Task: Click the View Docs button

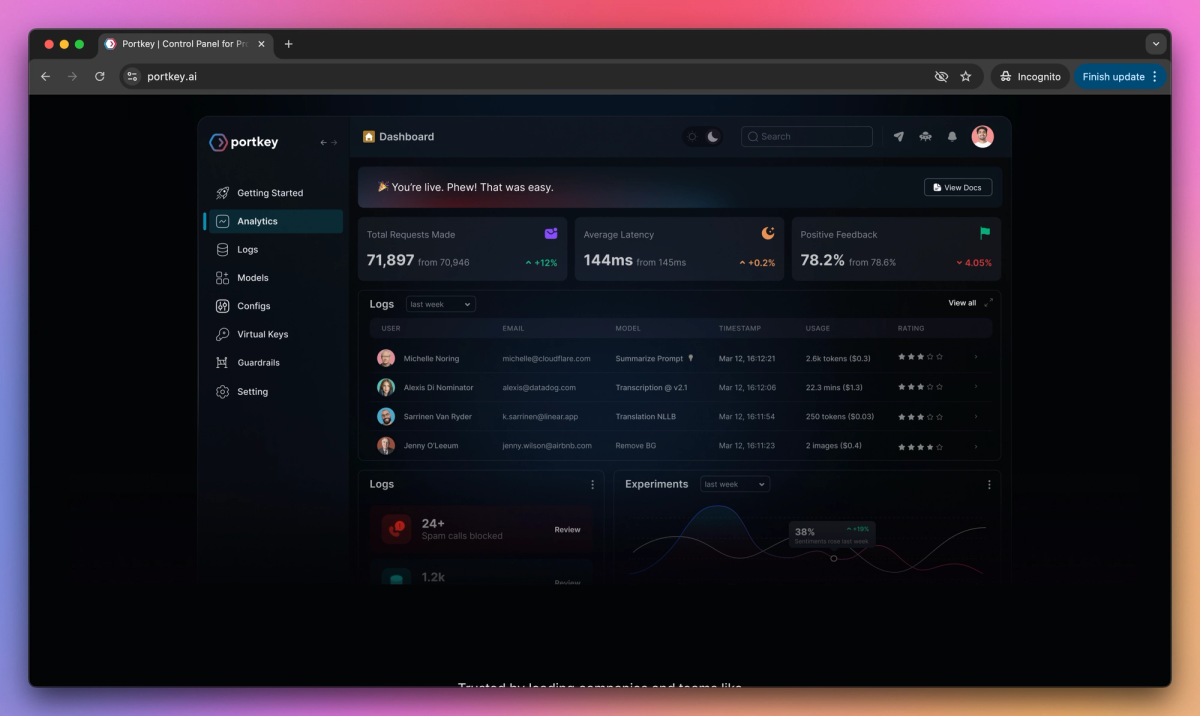Action: [957, 187]
